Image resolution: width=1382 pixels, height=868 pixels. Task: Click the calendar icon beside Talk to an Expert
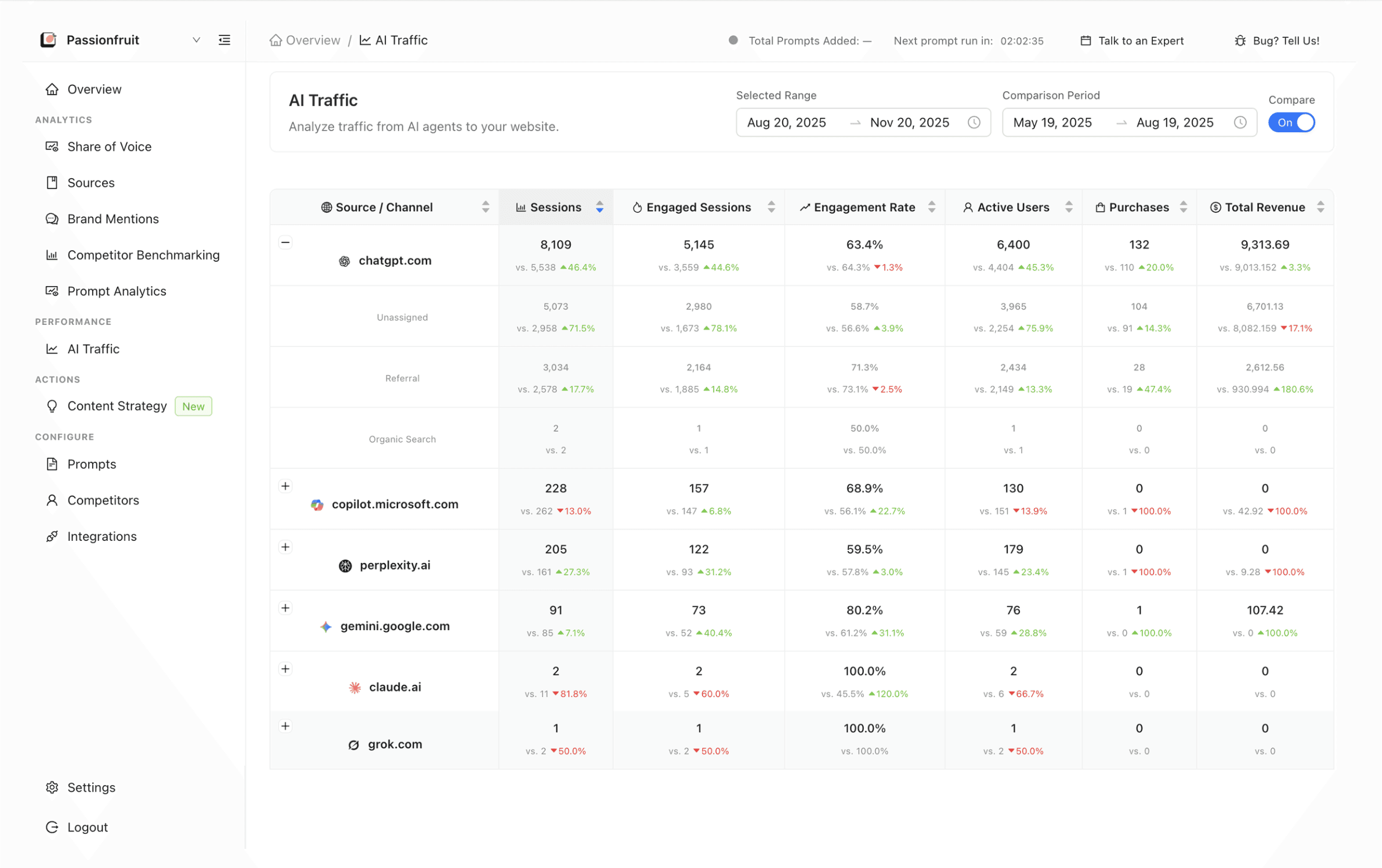pyautogui.click(x=1086, y=41)
